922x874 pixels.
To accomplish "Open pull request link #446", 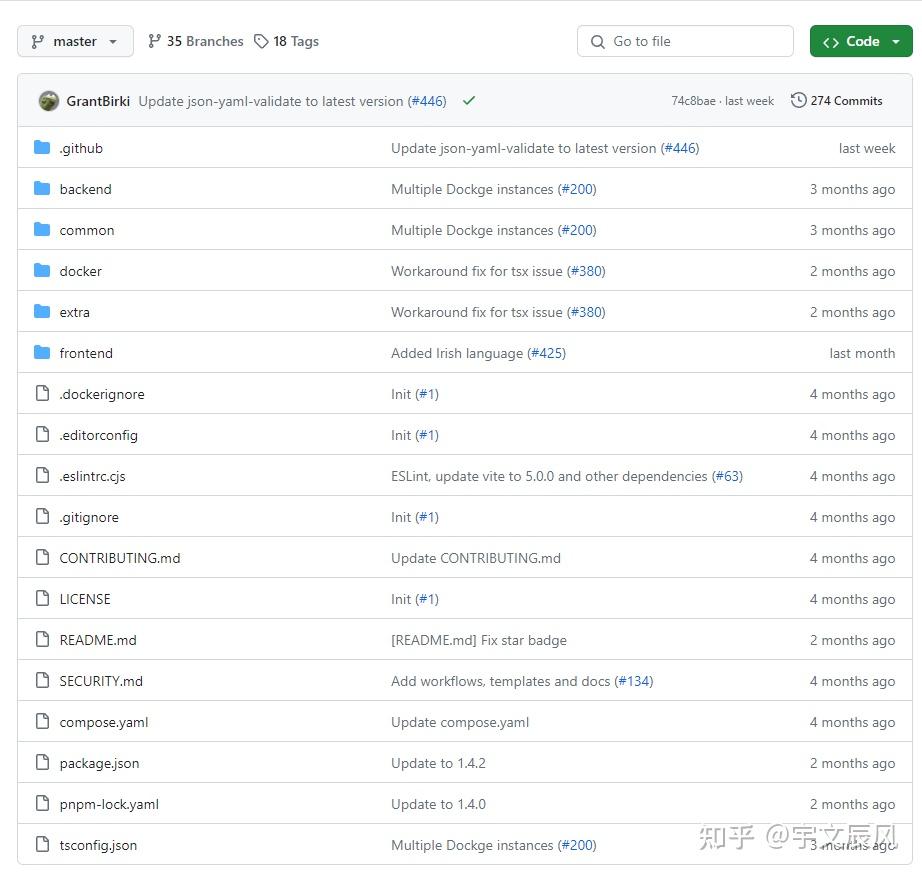I will (x=427, y=100).
